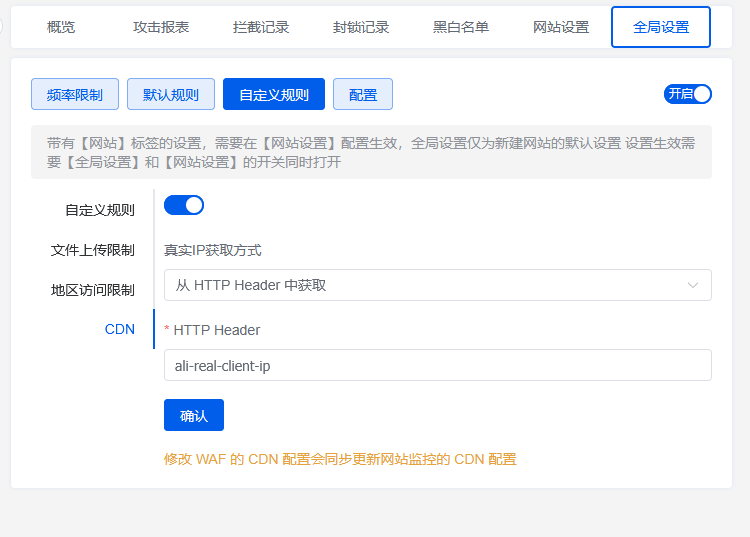Select the 频率限制 section button

(x=75, y=94)
